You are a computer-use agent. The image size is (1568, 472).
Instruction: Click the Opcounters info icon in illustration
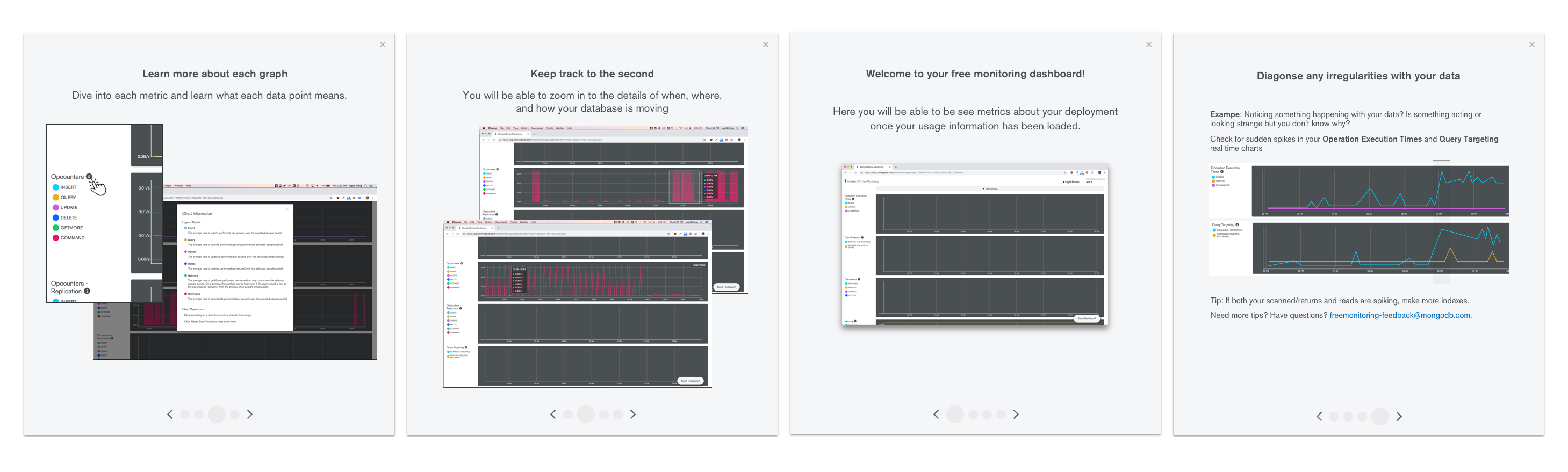click(89, 177)
